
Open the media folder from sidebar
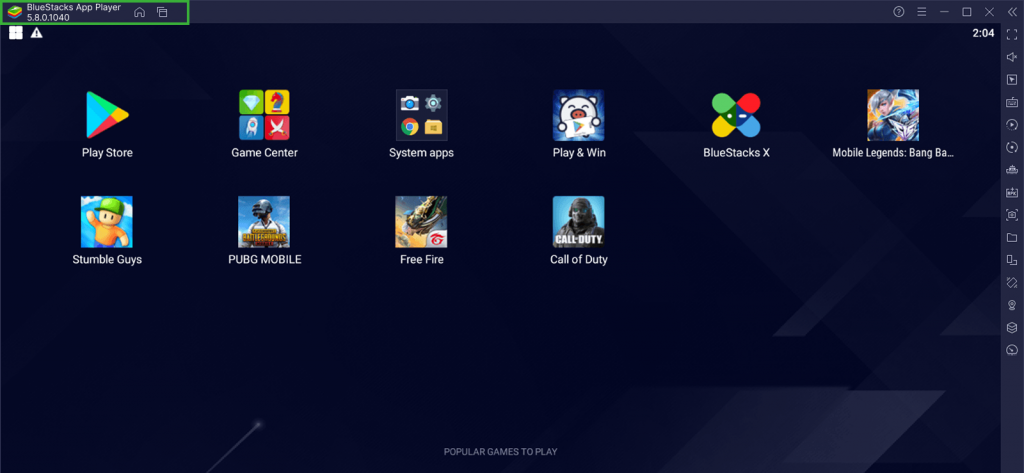(1012, 237)
